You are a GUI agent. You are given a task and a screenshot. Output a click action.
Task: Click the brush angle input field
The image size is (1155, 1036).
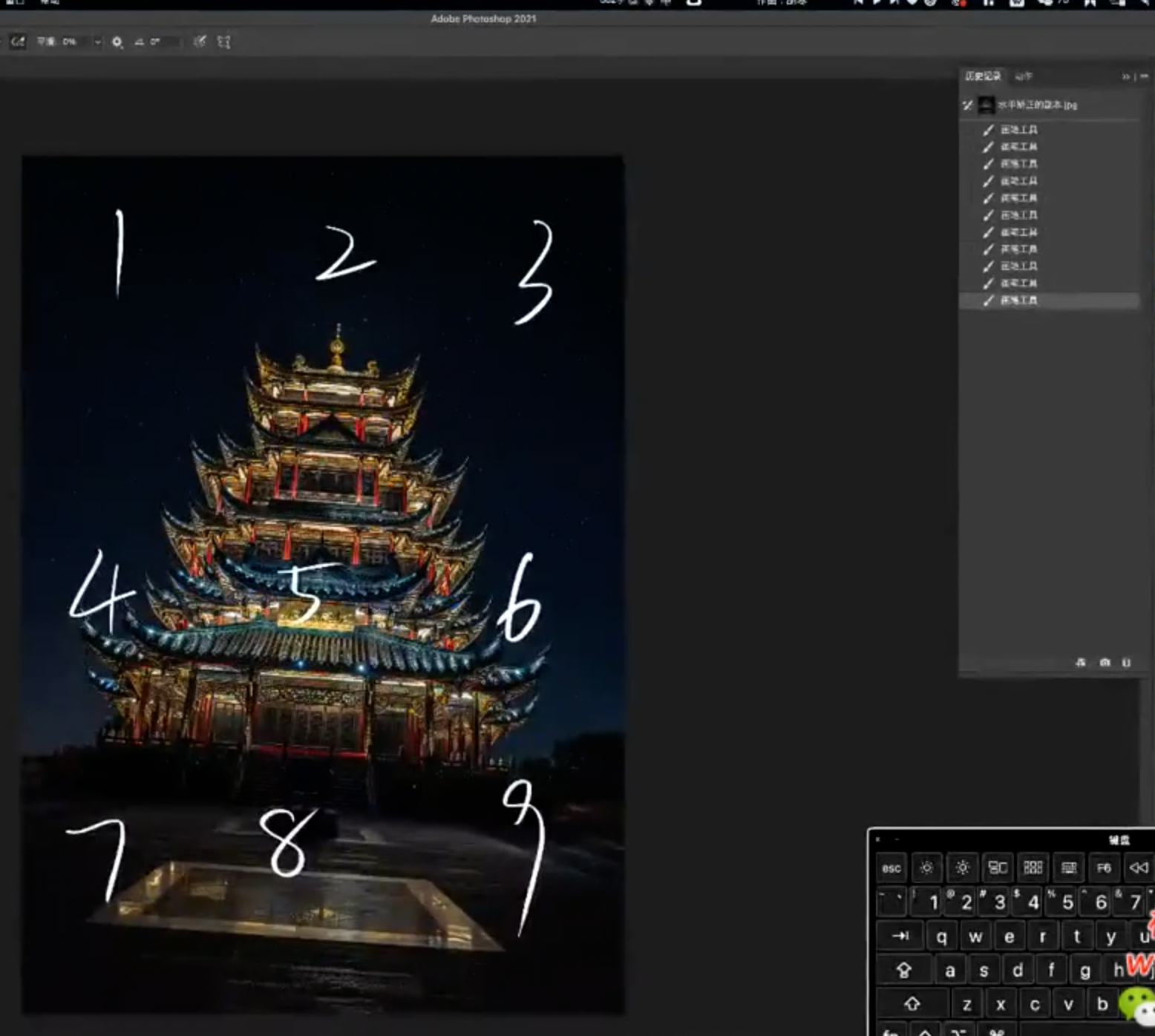163,42
